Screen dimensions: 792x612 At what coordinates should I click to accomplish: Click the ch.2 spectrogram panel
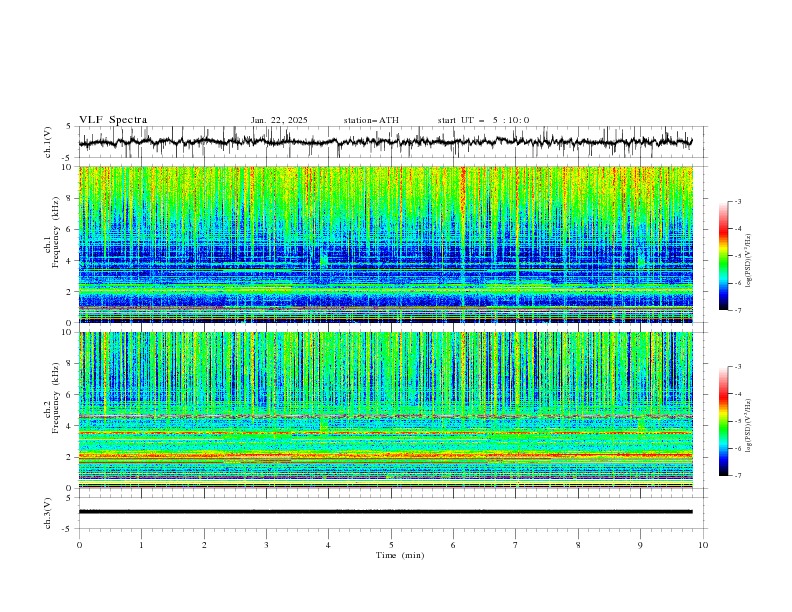(386, 410)
